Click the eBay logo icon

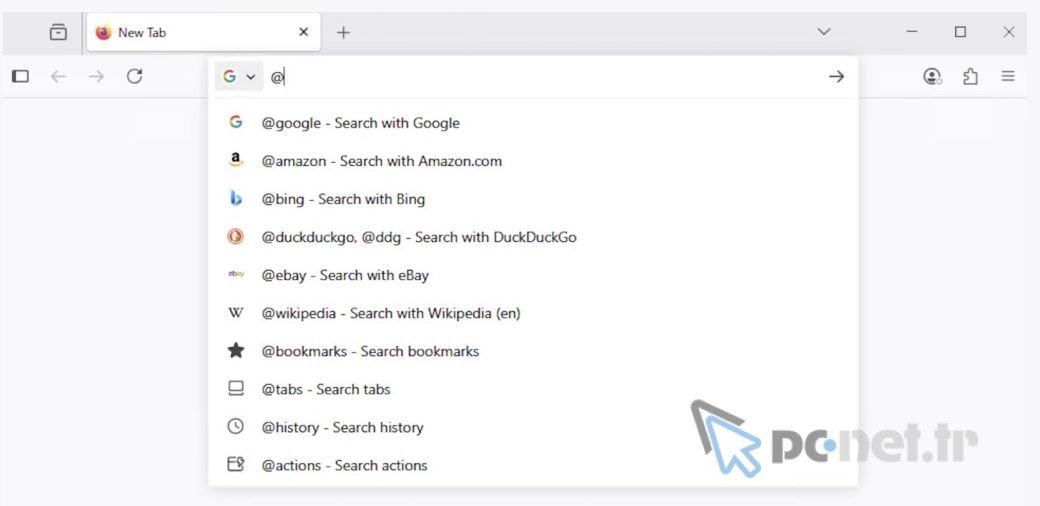[236, 274]
